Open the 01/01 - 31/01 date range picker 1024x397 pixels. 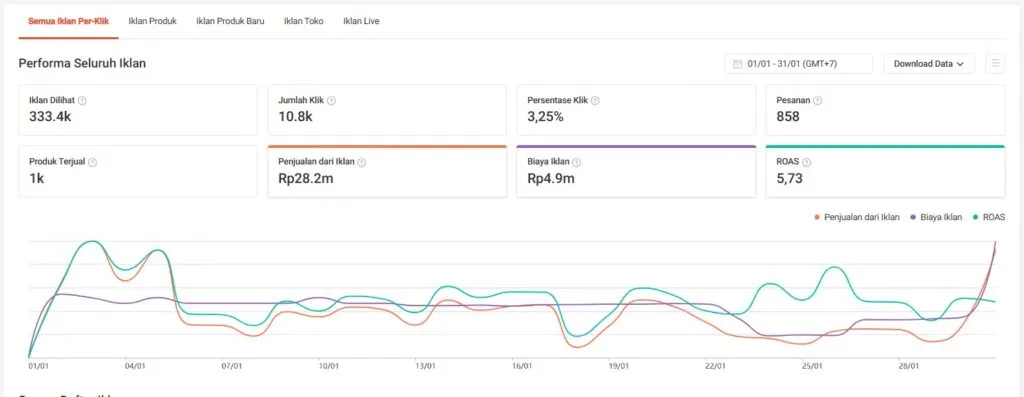[x=799, y=64]
